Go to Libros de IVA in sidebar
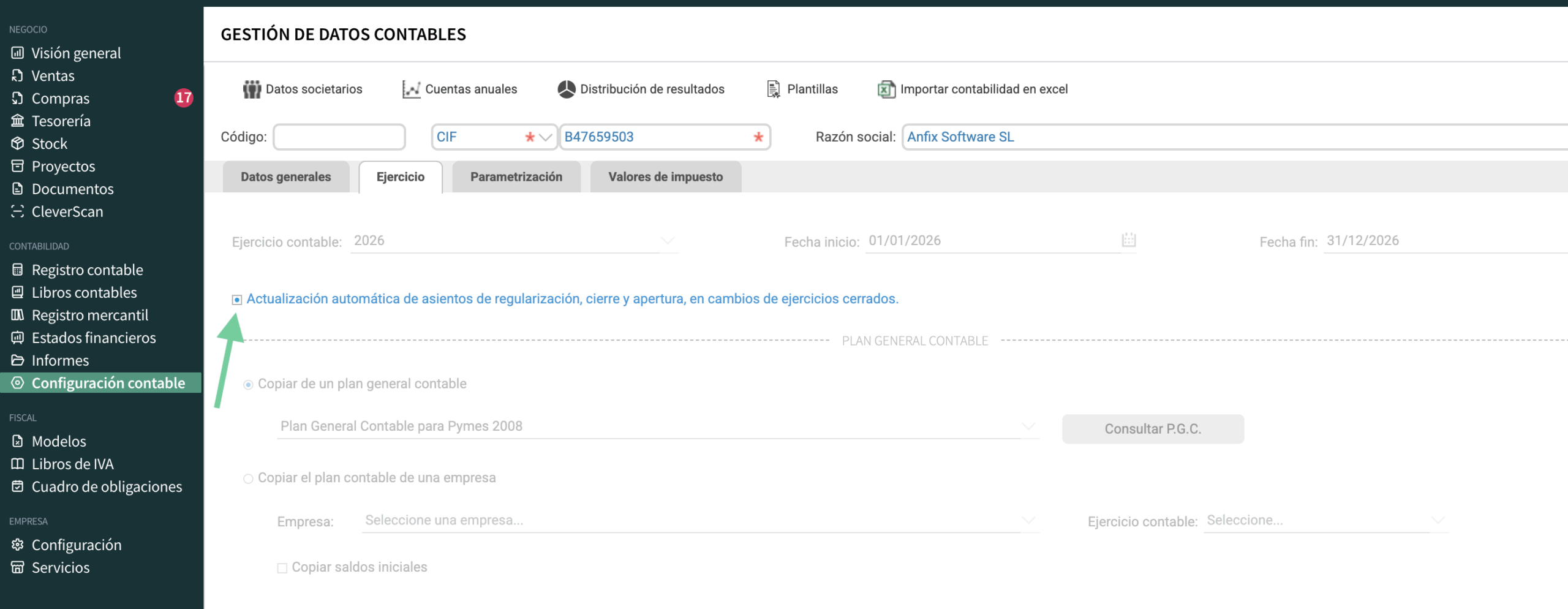This screenshot has height=609, width=1568. click(x=72, y=464)
